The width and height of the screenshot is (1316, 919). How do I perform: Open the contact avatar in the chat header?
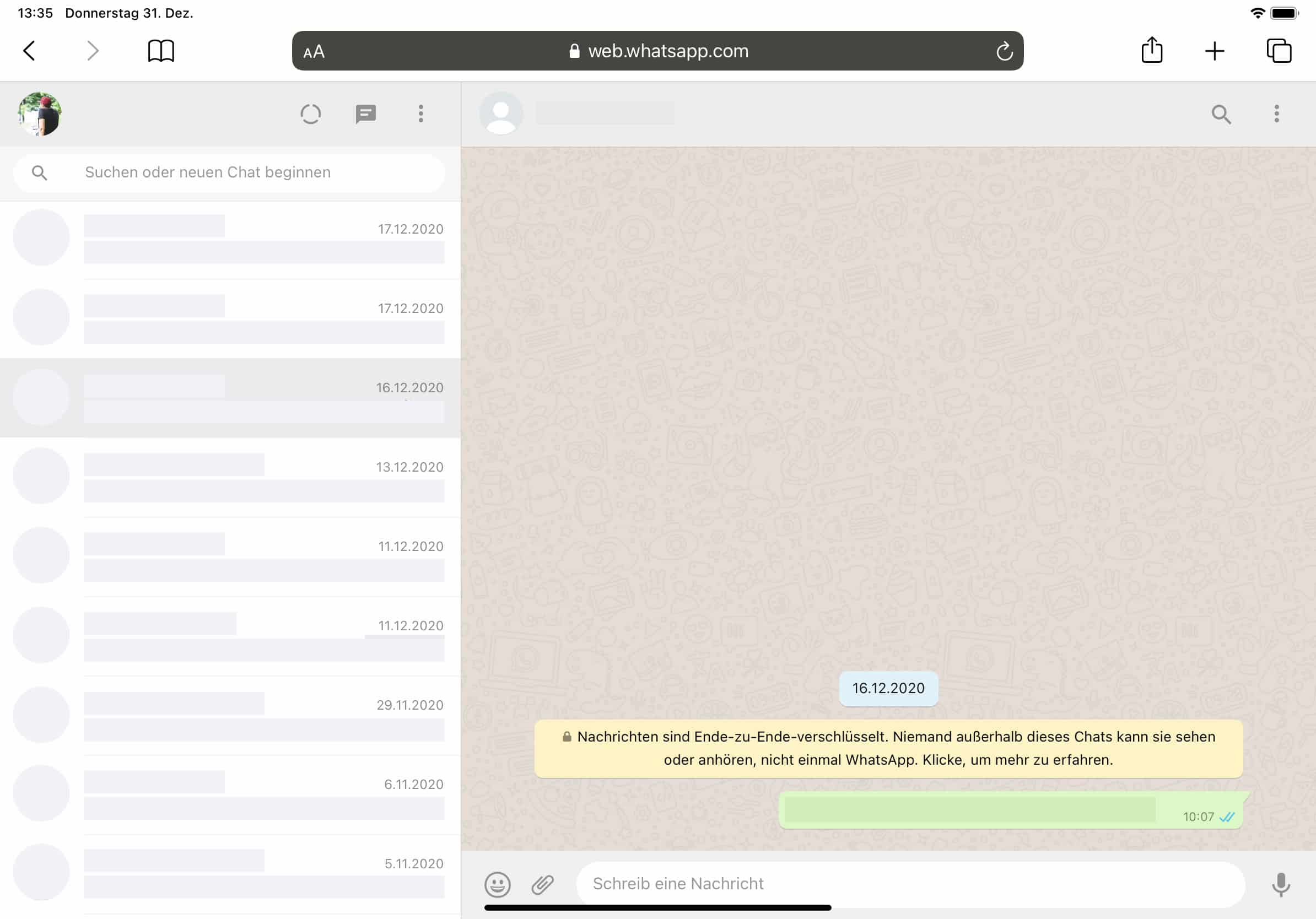coord(501,113)
